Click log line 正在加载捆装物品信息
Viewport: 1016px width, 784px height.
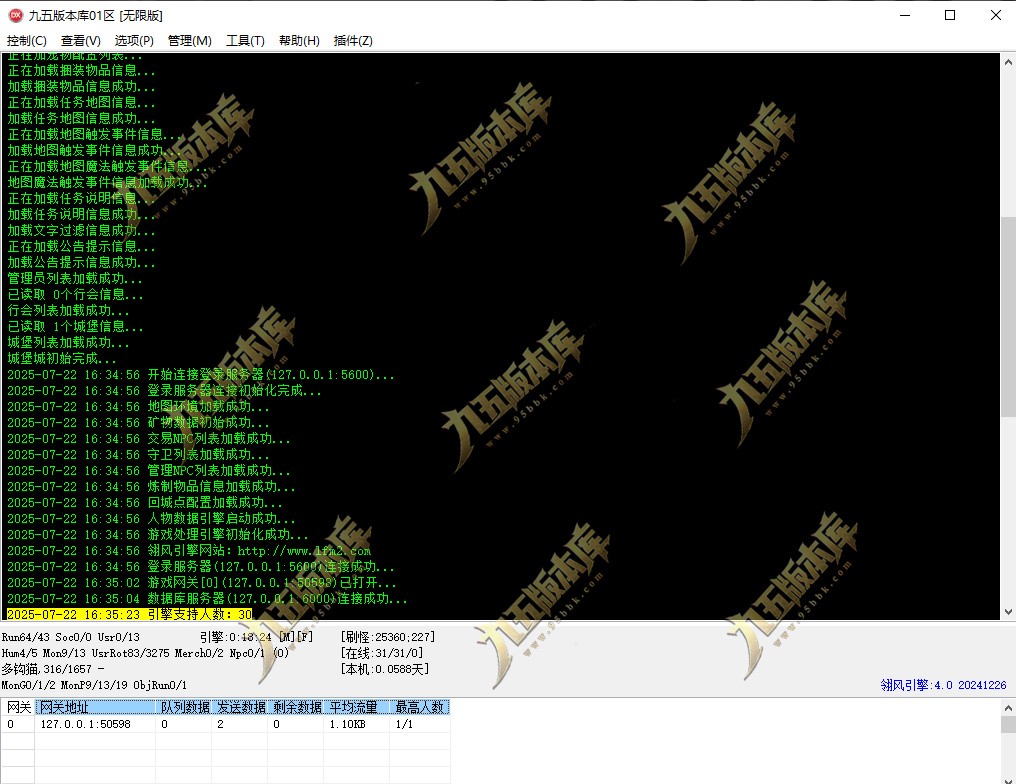tap(82, 70)
